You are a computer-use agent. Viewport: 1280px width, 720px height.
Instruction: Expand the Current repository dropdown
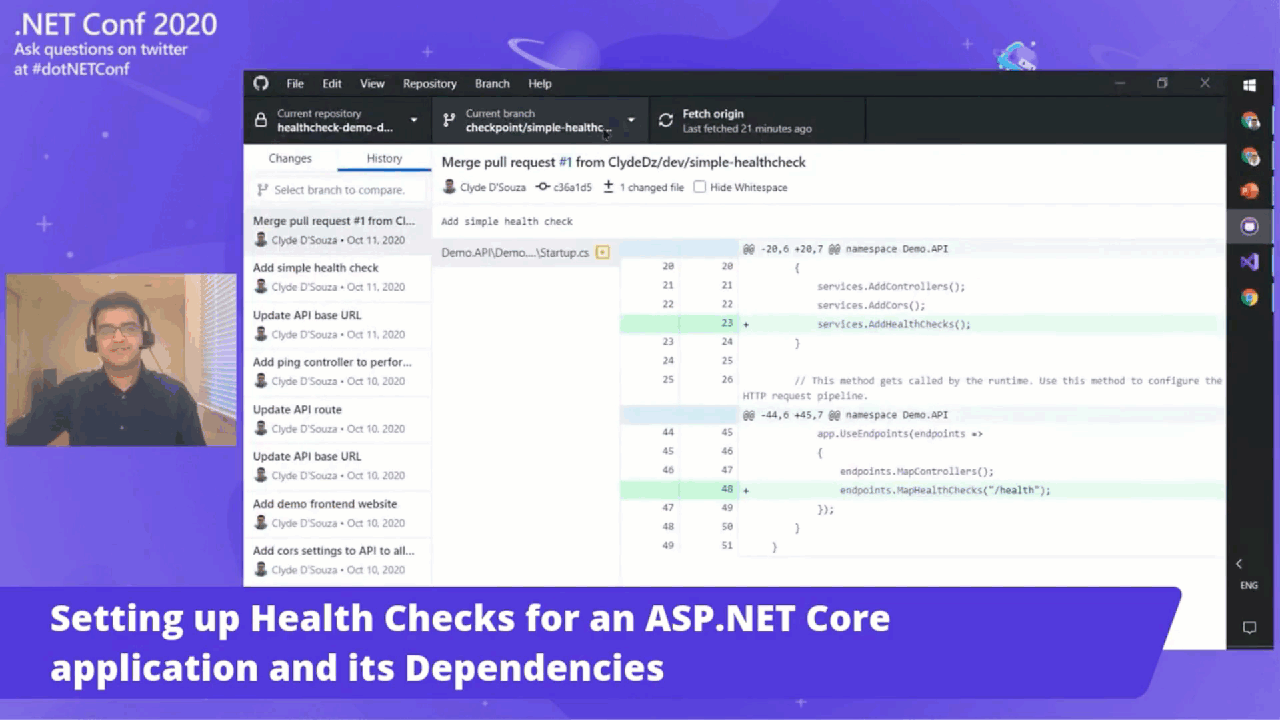pos(338,121)
